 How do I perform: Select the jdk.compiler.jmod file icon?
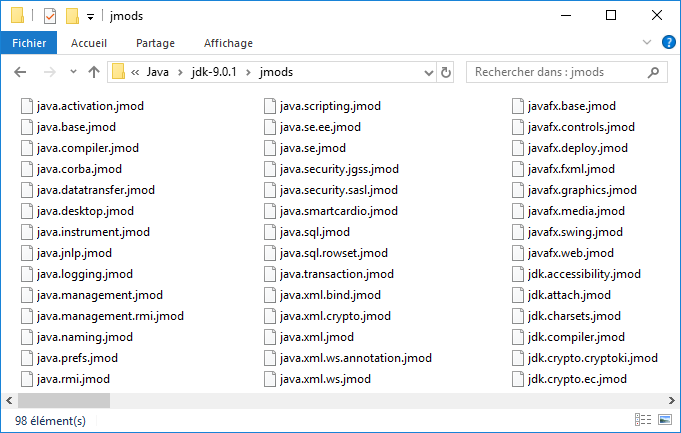(x=518, y=337)
